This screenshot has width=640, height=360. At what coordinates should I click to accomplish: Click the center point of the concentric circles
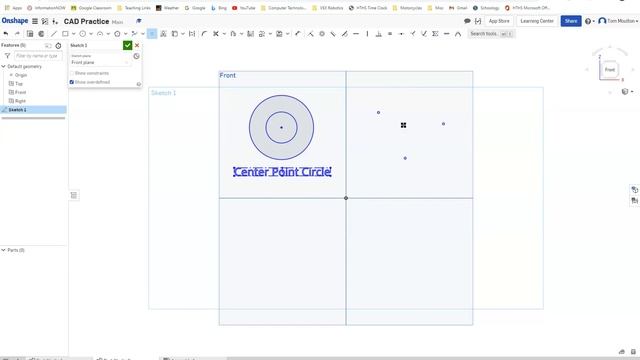coord(281,128)
